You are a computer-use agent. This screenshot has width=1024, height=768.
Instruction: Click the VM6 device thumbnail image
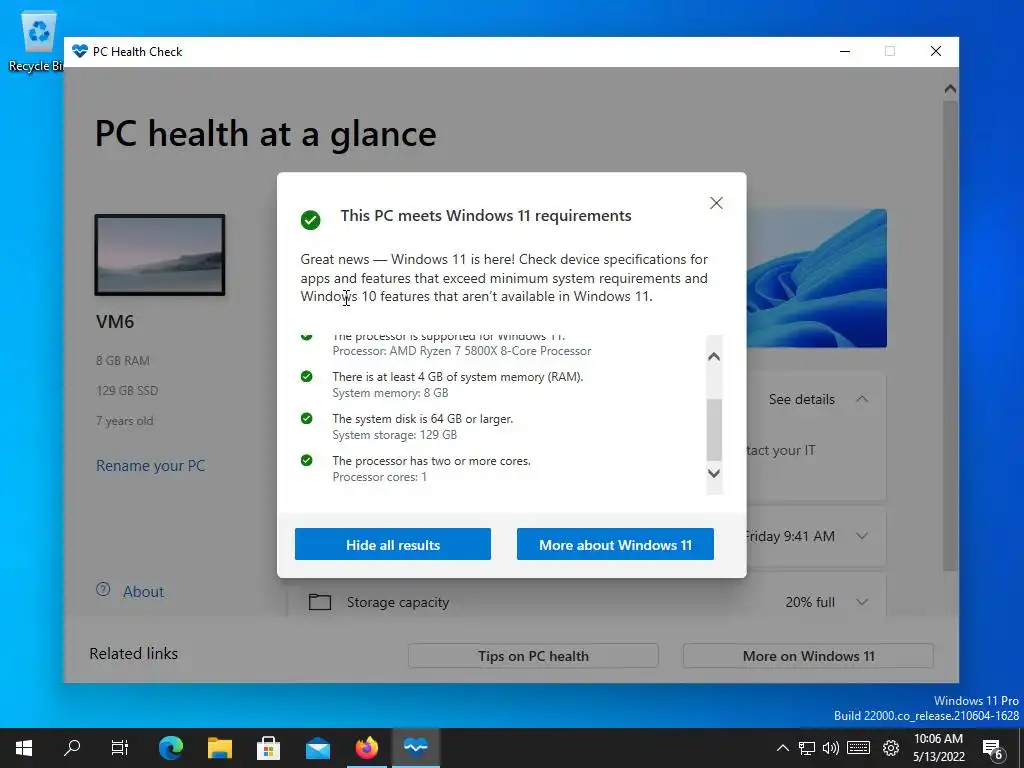point(160,255)
